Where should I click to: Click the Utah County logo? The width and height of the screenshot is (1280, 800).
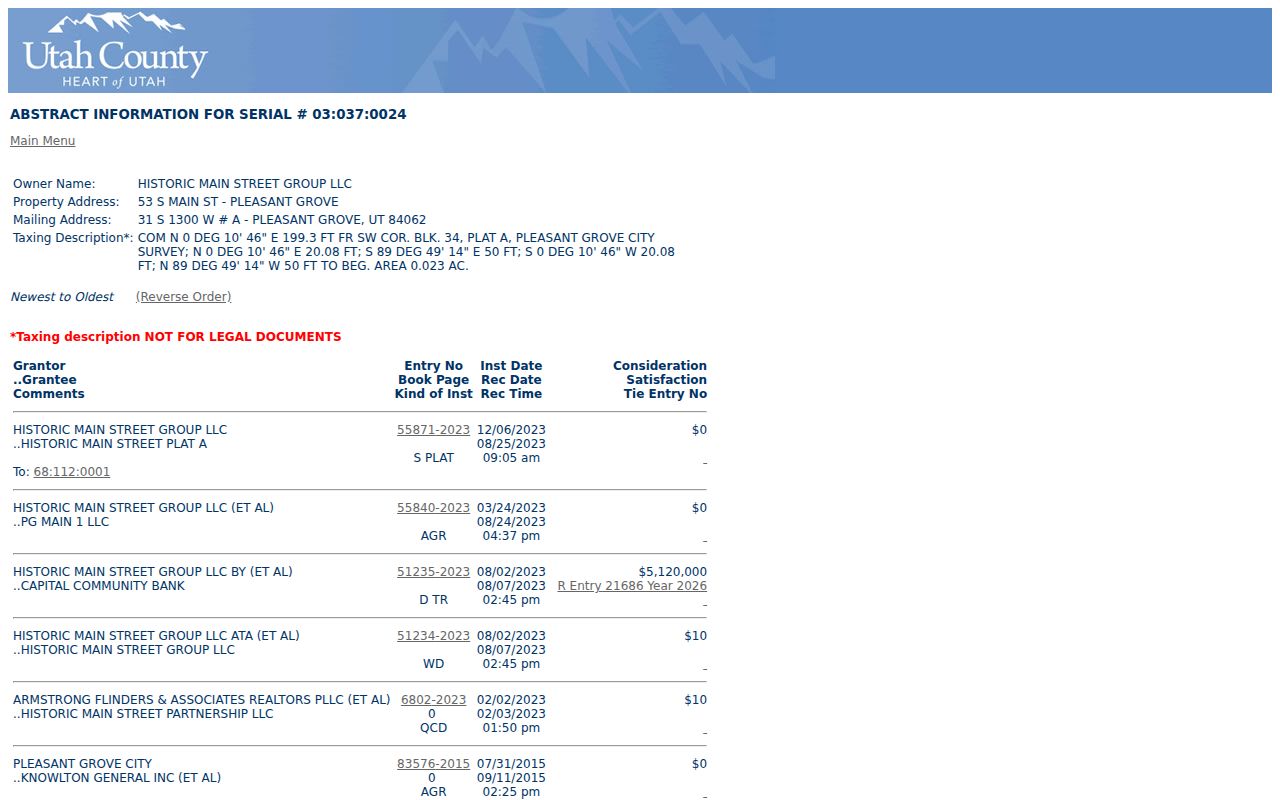[x=114, y=51]
